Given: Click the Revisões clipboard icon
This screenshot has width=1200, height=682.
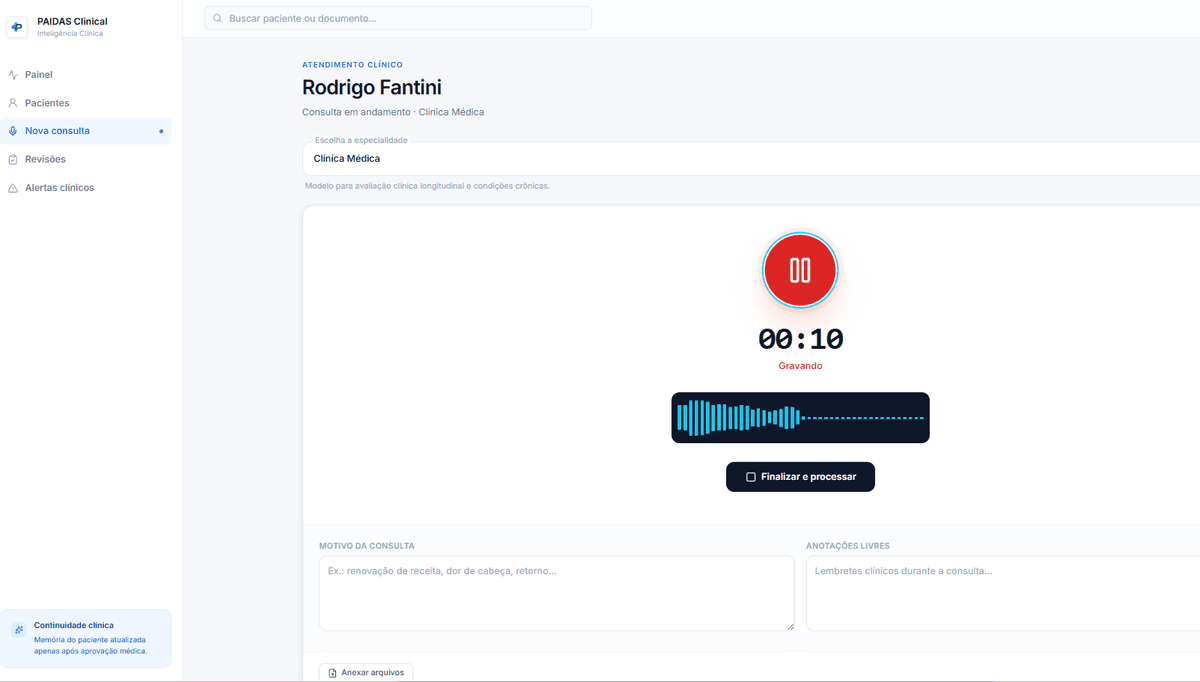Looking at the screenshot, I should coord(13,159).
